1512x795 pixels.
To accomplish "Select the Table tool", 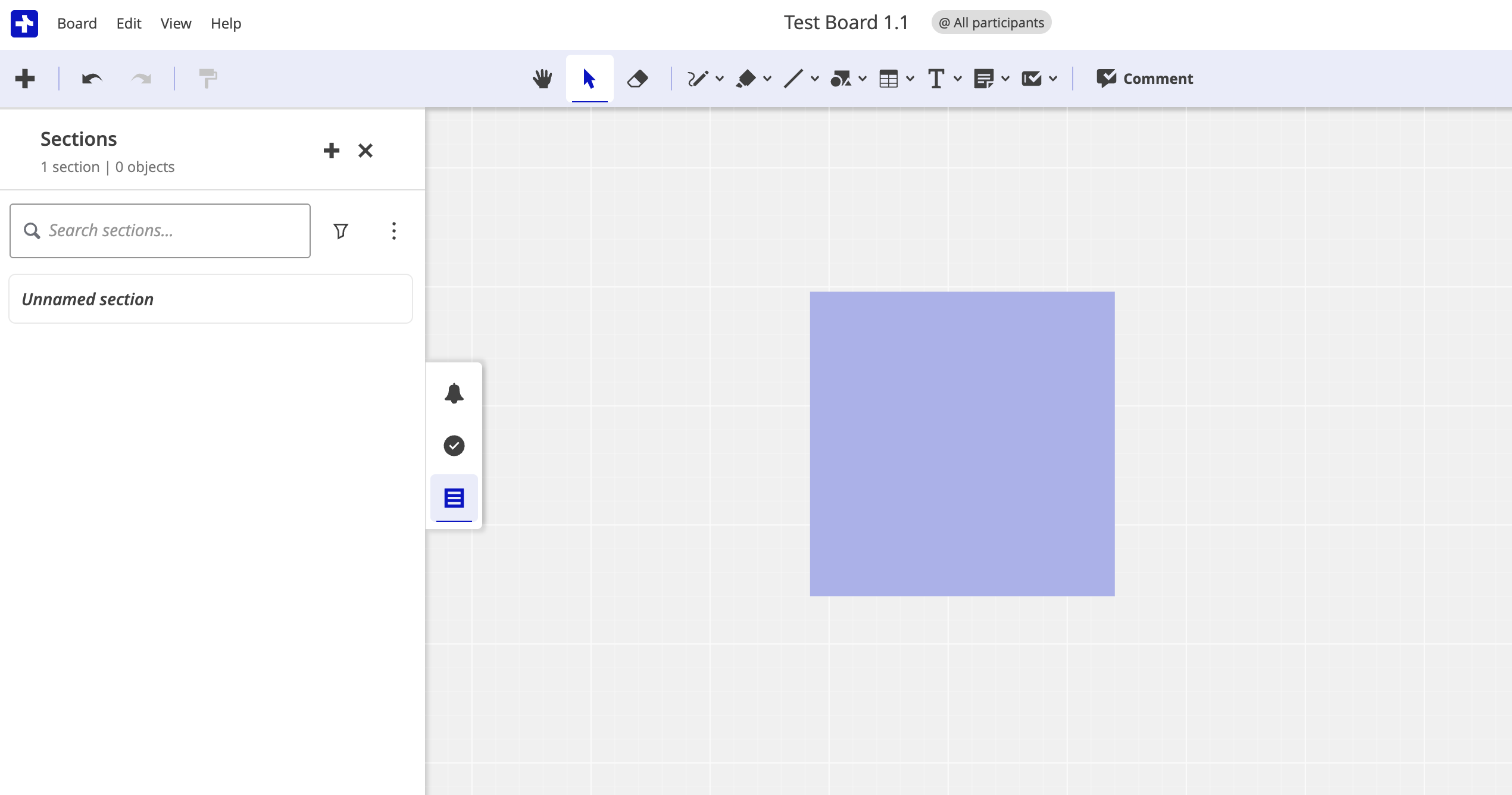I will [x=888, y=79].
